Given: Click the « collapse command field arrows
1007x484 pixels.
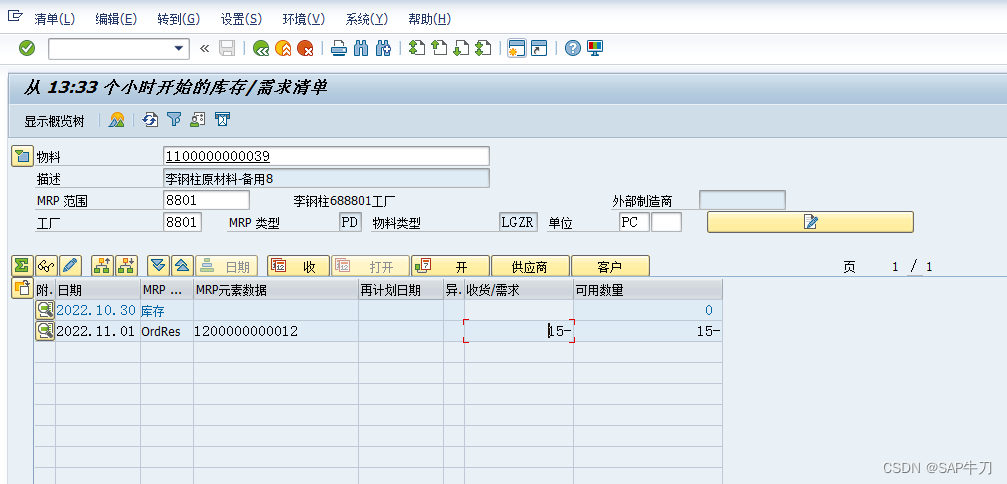Looking at the screenshot, I should tap(205, 48).
